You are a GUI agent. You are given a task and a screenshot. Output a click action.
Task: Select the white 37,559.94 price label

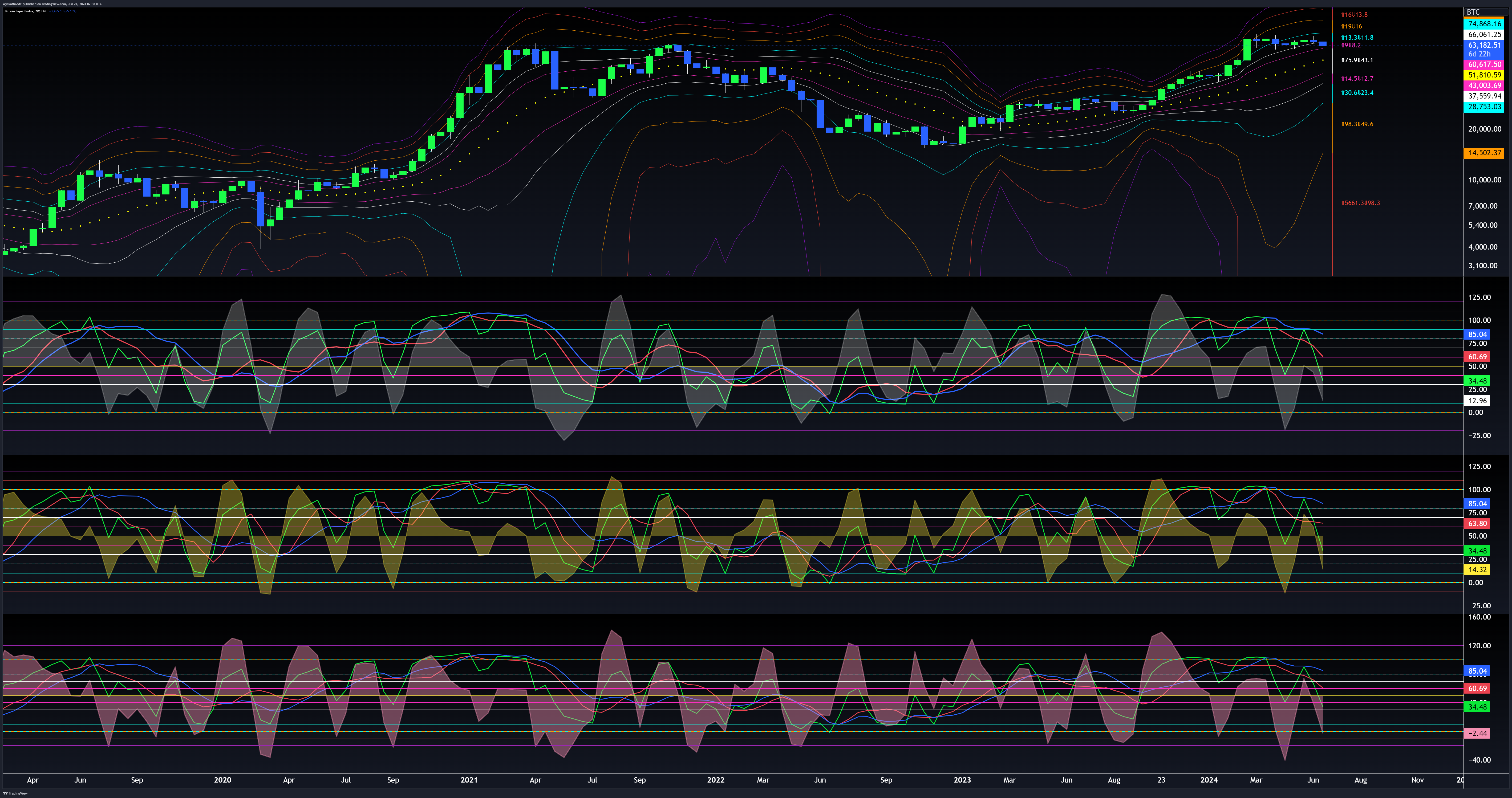pos(1484,96)
